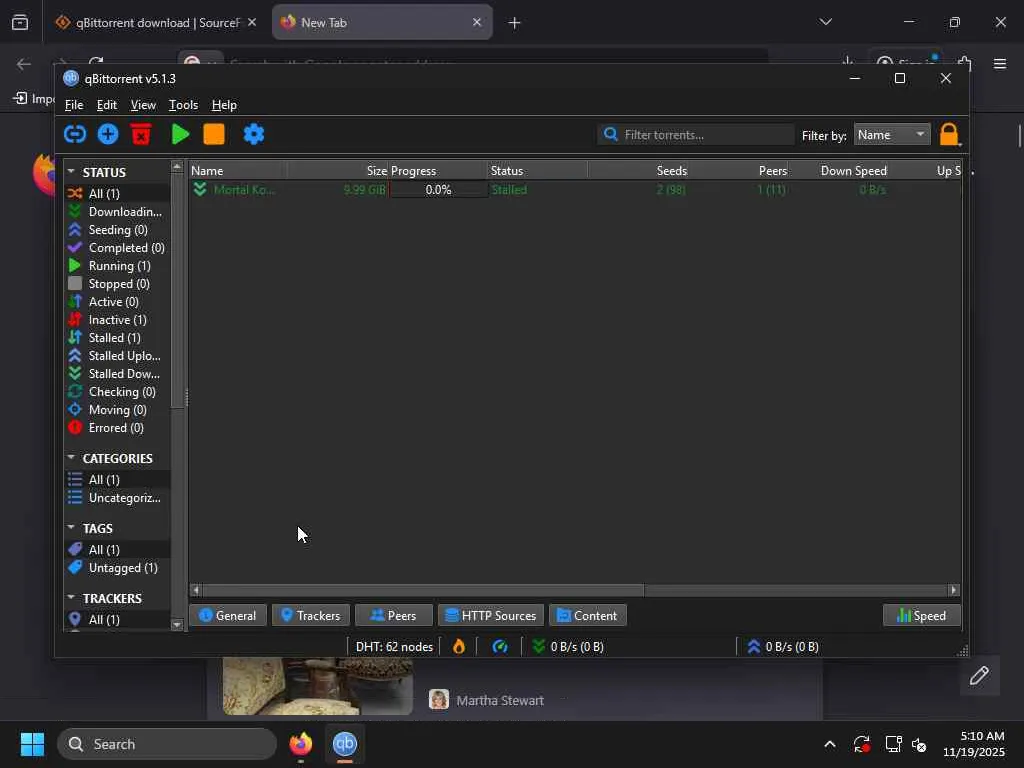Screen dimensions: 1024x768
Task: Select the Mortal Ko... torrent row
Action: point(575,189)
